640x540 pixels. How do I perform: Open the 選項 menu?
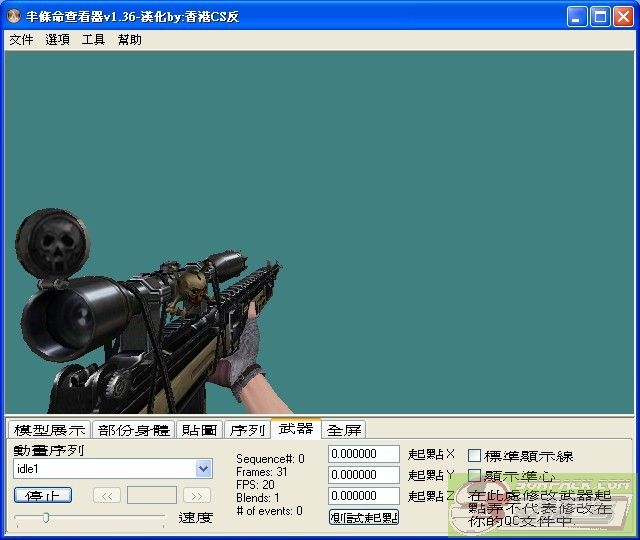point(57,40)
